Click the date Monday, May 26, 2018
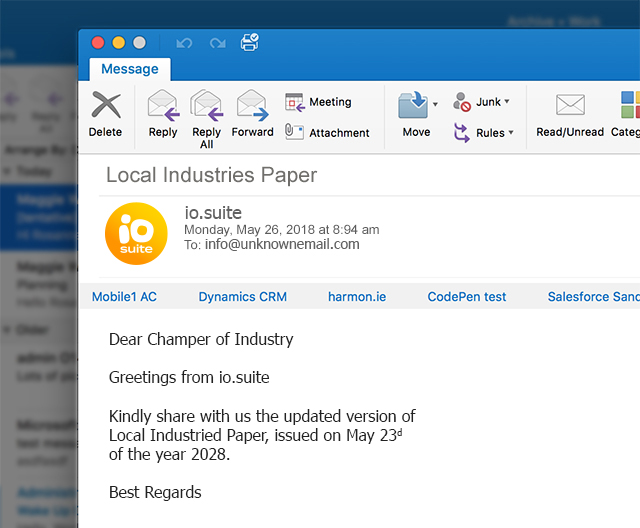640x528 pixels. click(251, 230)
